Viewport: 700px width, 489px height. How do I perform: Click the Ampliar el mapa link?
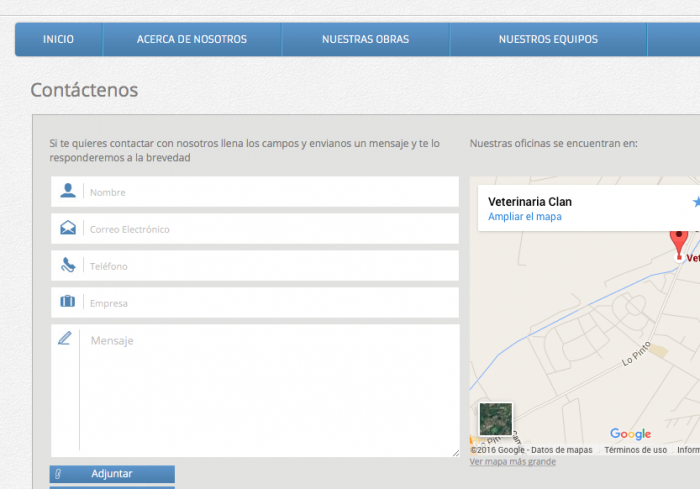pyautogui.click(x=524, y=217)
